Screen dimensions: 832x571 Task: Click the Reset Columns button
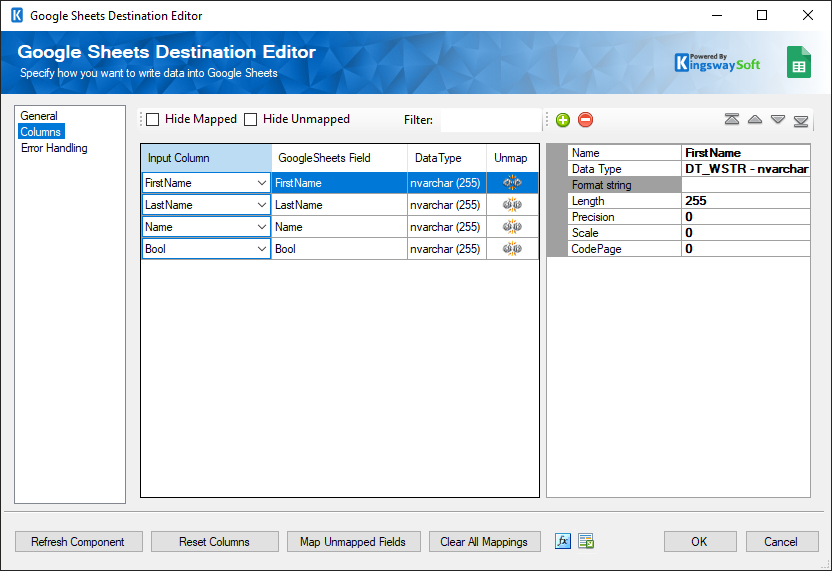(214, 542)
